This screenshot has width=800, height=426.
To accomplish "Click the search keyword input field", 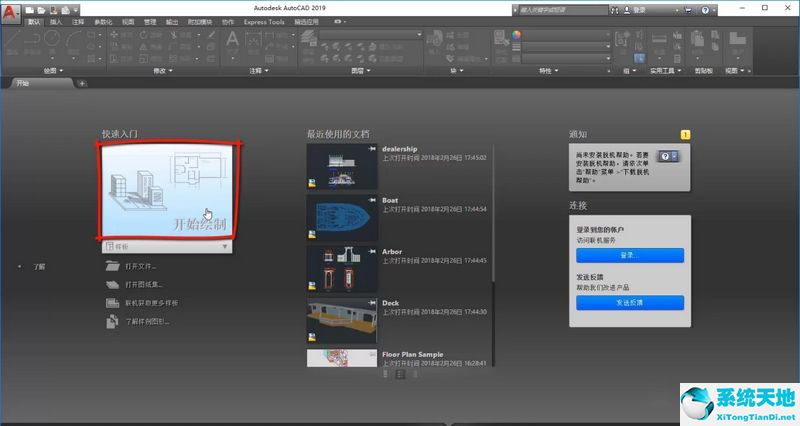I will tap(563, 10).
